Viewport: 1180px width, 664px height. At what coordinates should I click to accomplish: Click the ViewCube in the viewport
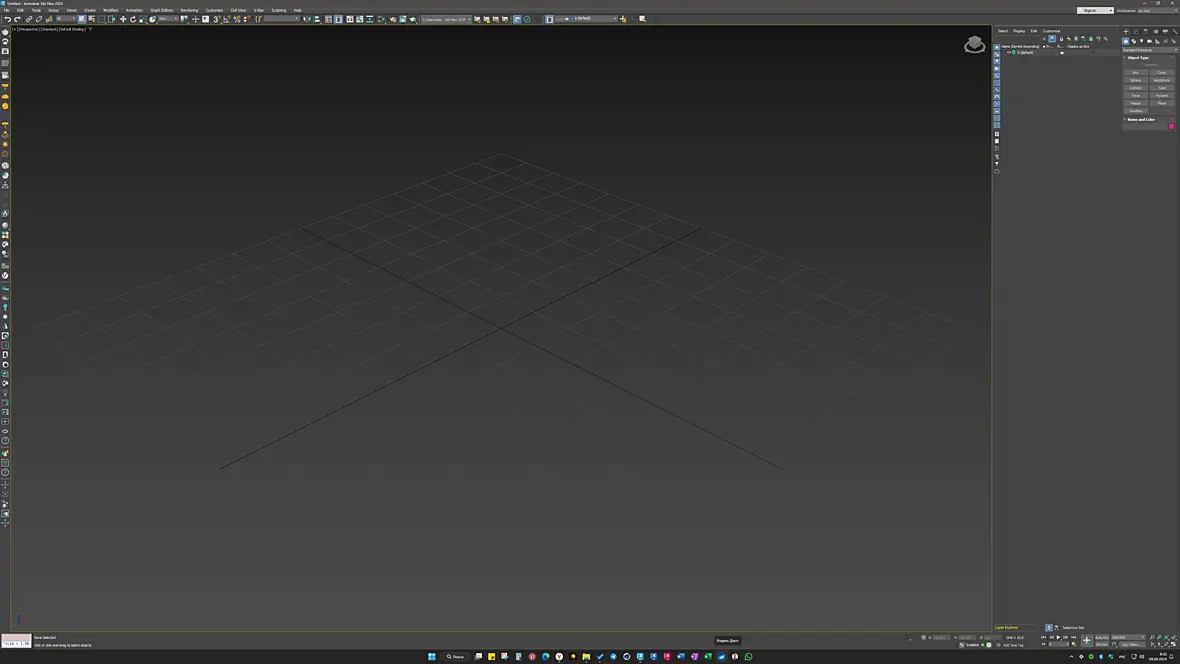(x=975, y=45)
